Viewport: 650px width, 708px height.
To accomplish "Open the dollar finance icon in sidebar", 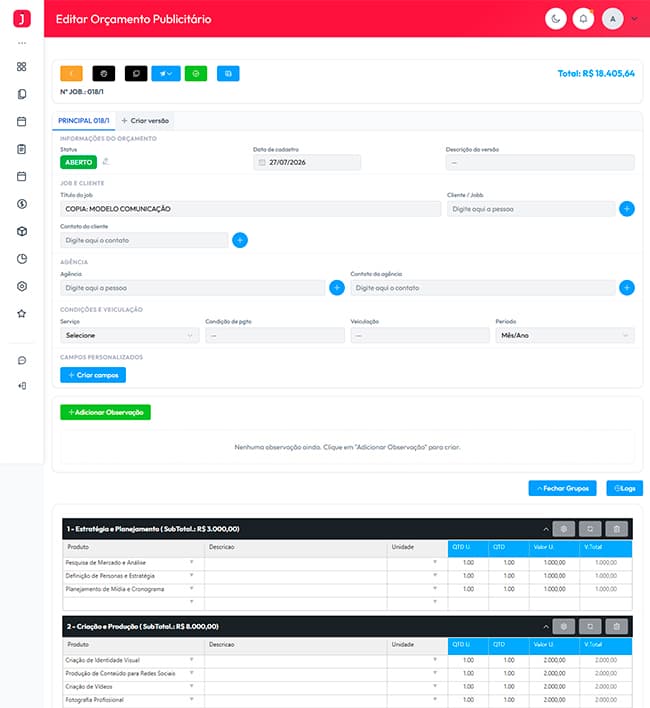I will click(22, 204).
